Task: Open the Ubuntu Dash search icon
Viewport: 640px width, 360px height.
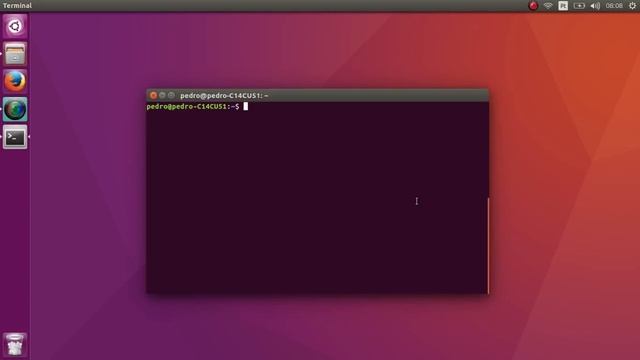Action: [15, 27]
